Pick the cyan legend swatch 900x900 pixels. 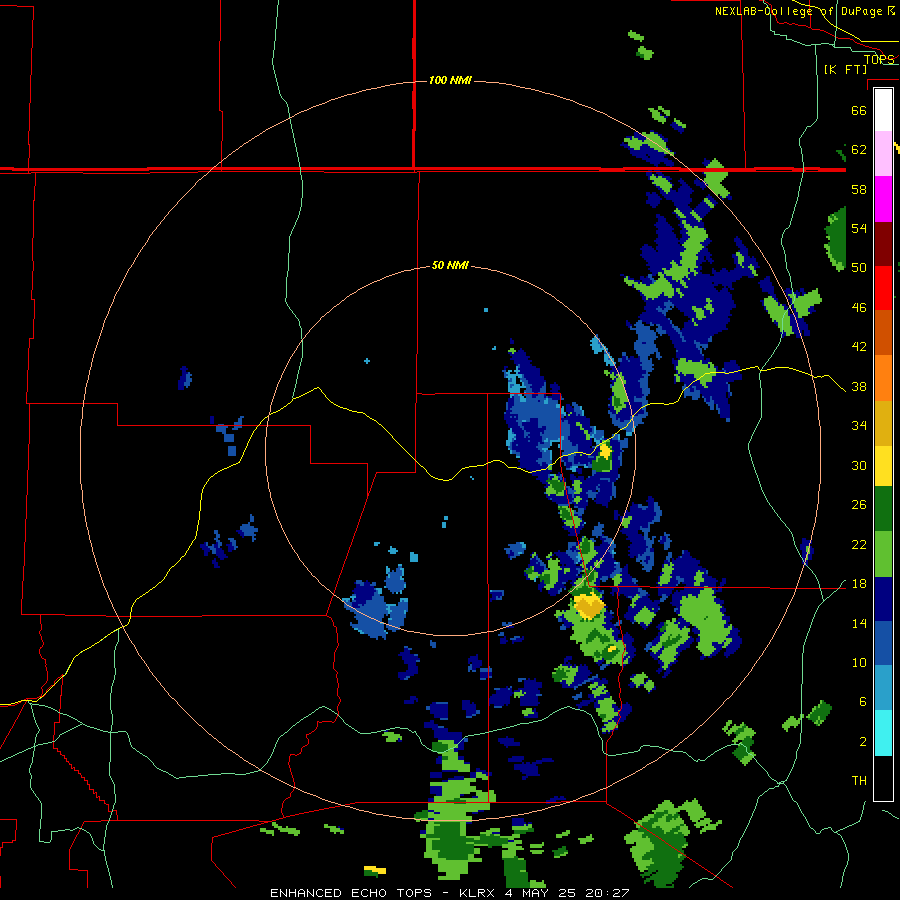point(883,733)
